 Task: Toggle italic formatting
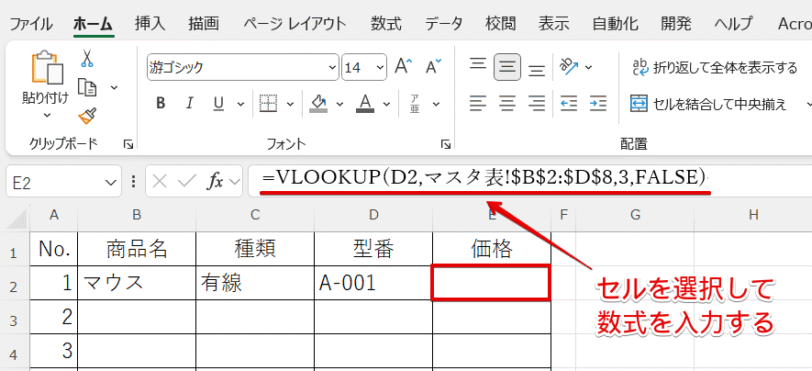190,104
